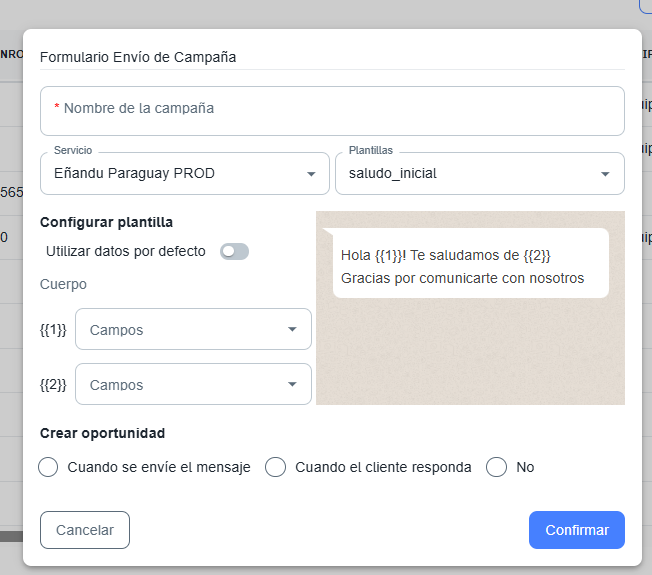Choose 'Cuando el cliente responda' radio option
Screen dimensions: 652x575
click(x=276, y=467)
